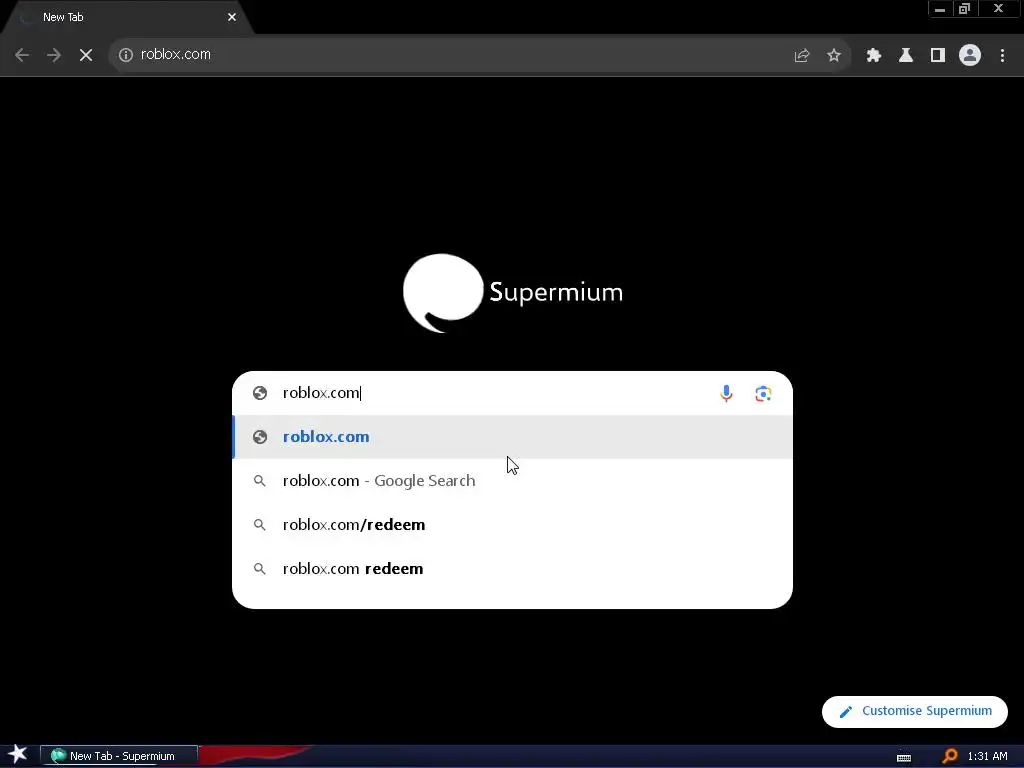This screenshot has width=1024, height=768.
Task: Open the on-screen keyboard tray icon
Action: [904, 757]
